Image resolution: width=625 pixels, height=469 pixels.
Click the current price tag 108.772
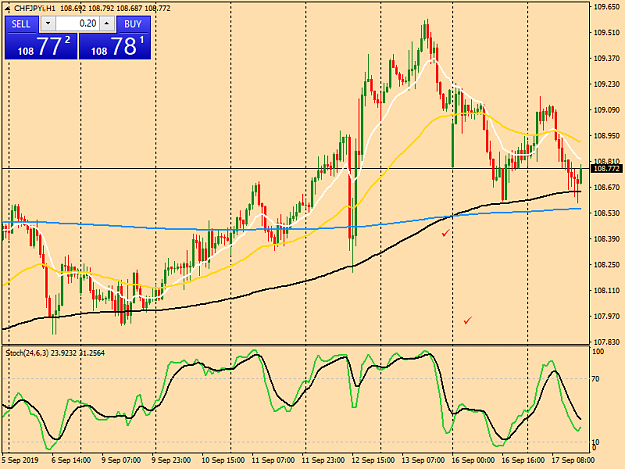pyautogui.click(x=606, y=169)
